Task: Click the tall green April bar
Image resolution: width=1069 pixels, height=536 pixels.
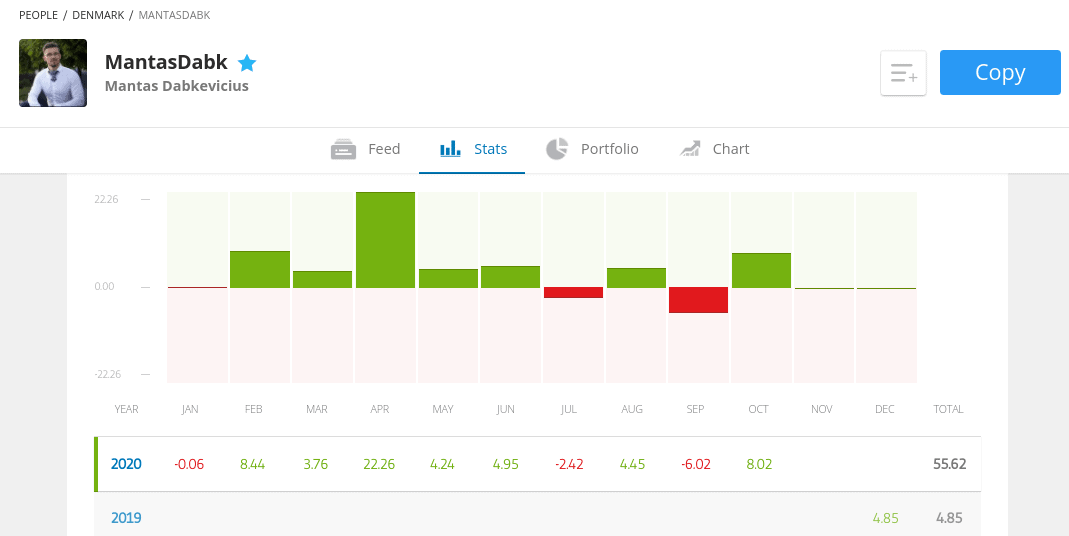Action: point(385,240)
